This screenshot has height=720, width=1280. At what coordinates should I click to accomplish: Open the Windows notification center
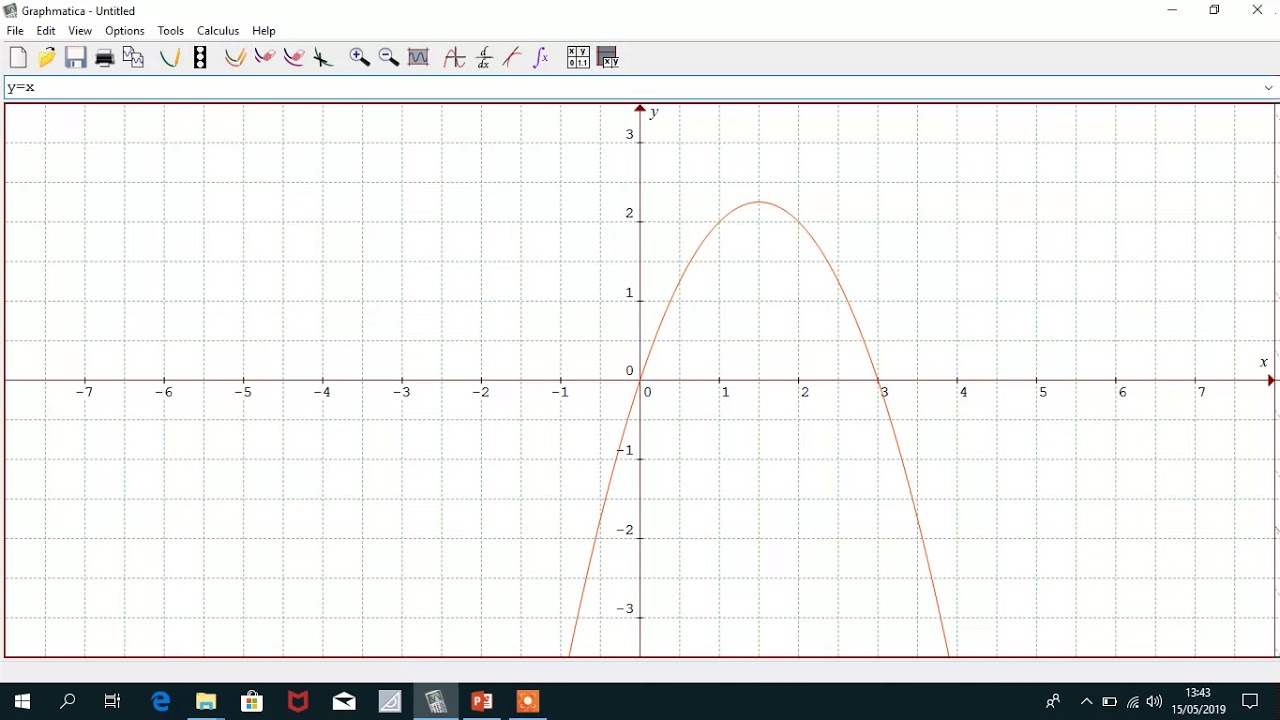[x=1250, y=701]
